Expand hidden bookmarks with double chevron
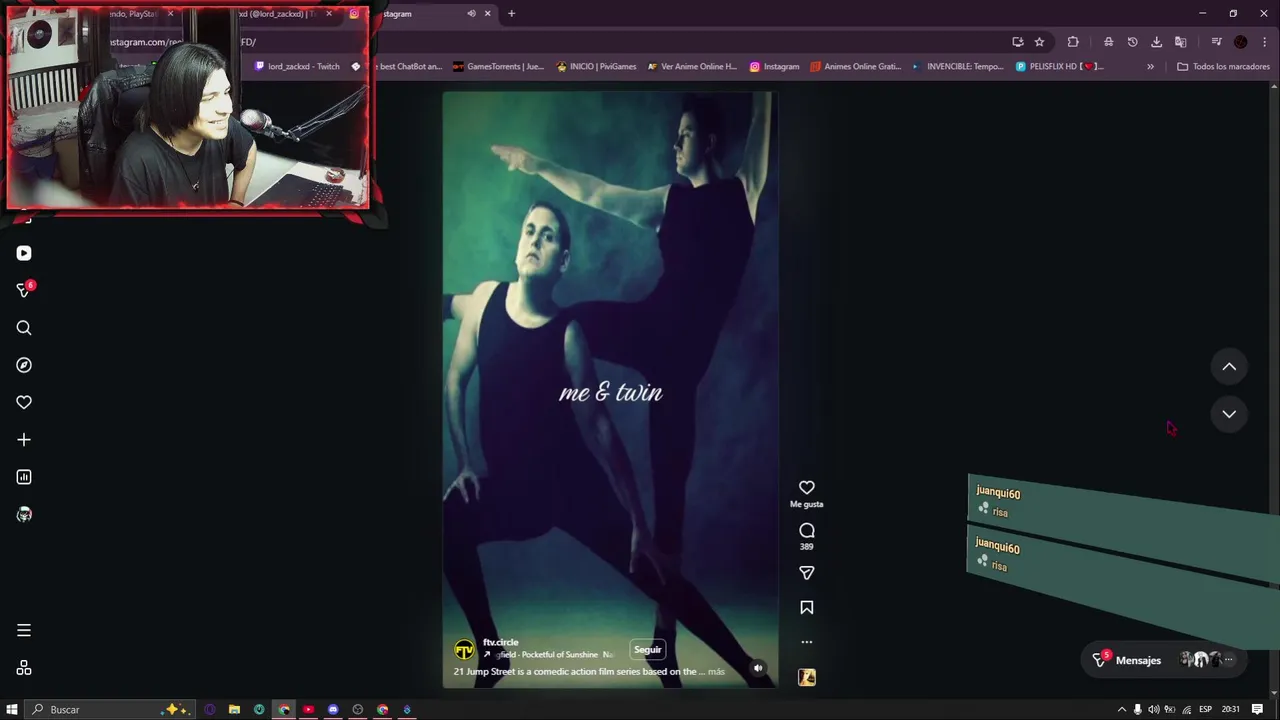 pyautogui.click(x=1150, y=66)
